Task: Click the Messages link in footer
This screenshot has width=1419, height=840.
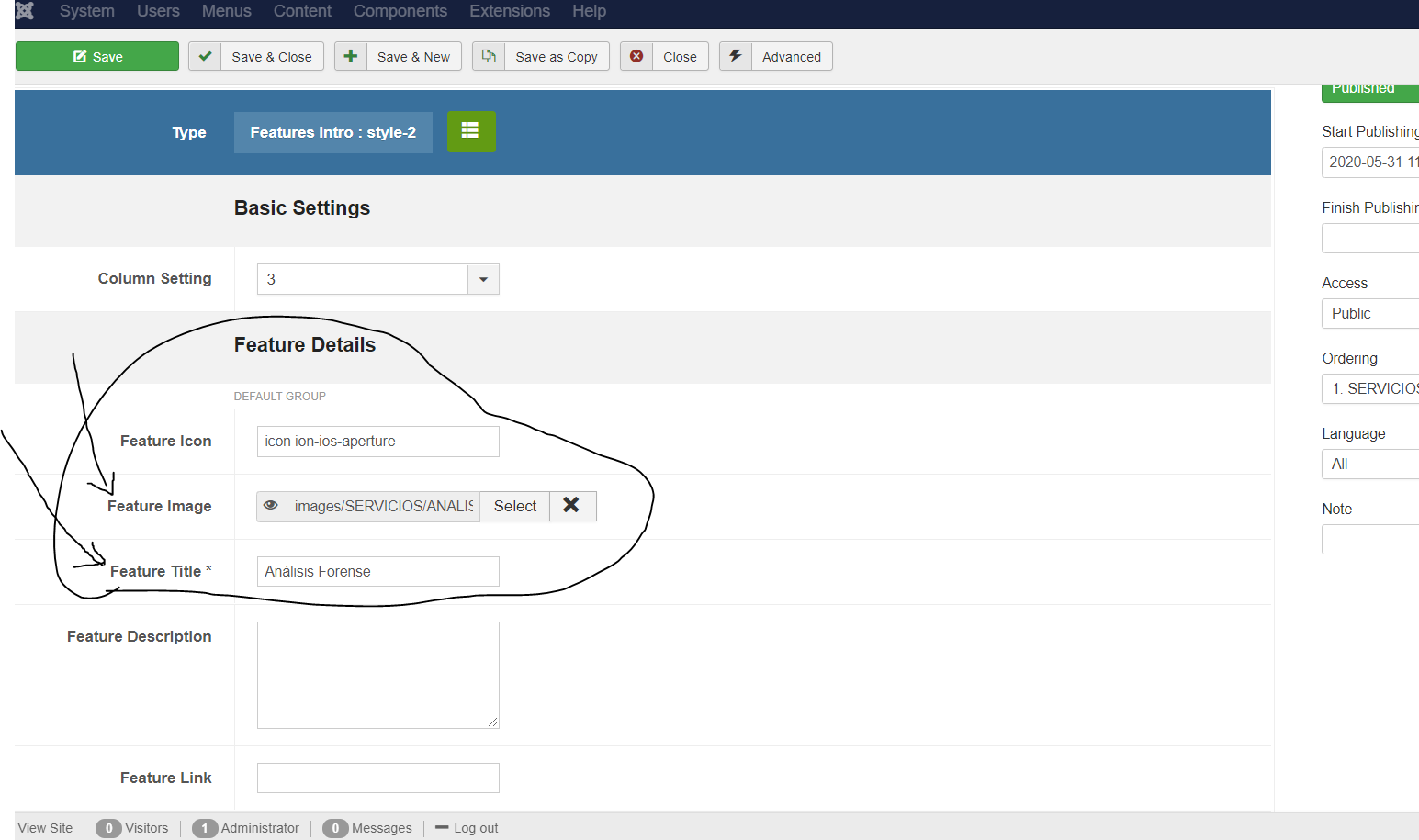Action: click(381, 828)
